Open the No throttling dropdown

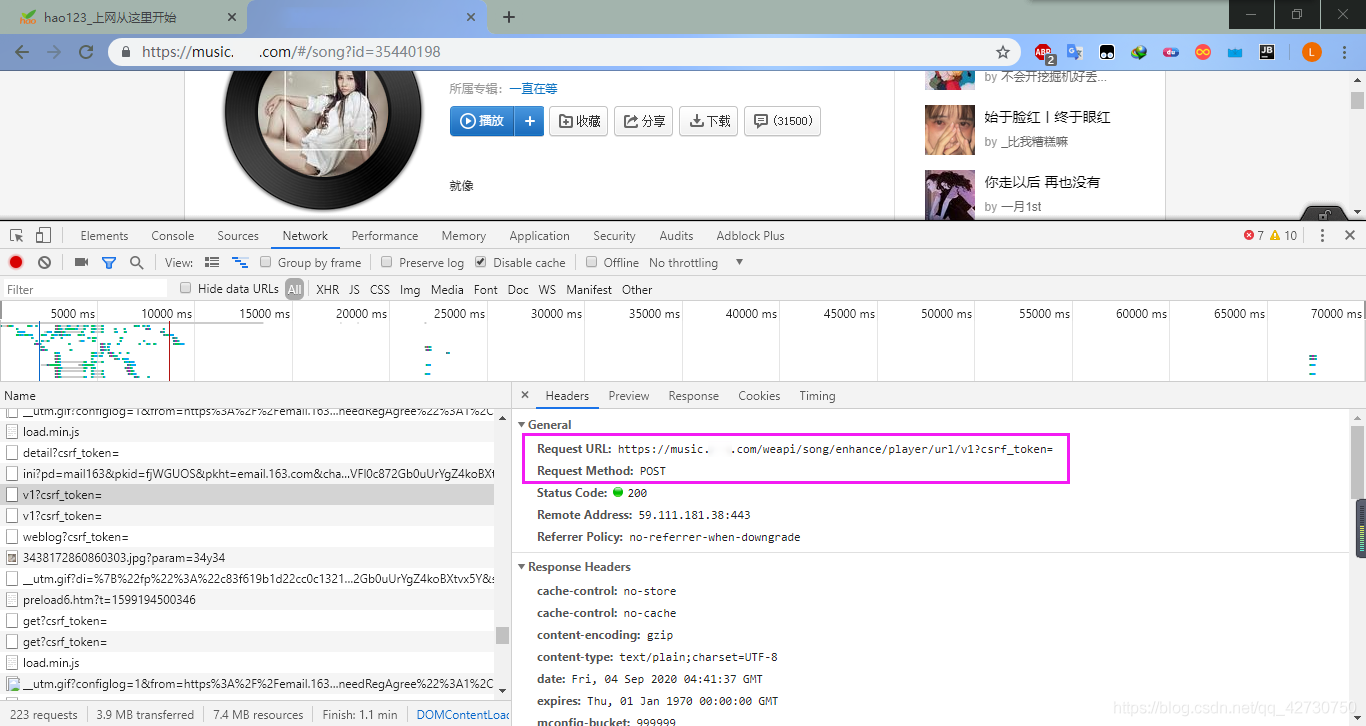696,263
